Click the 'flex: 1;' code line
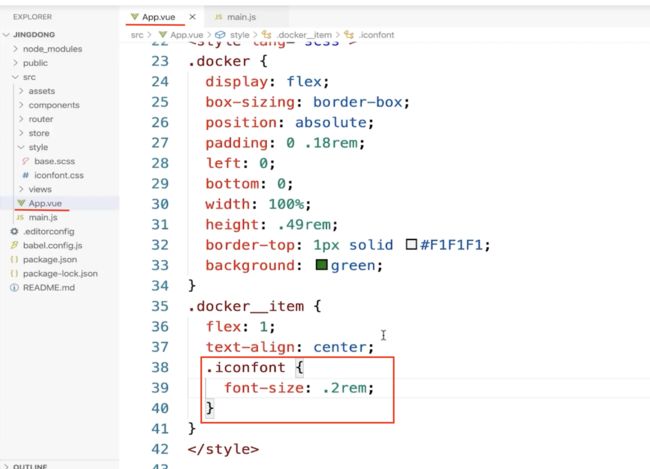 (240, 327)
